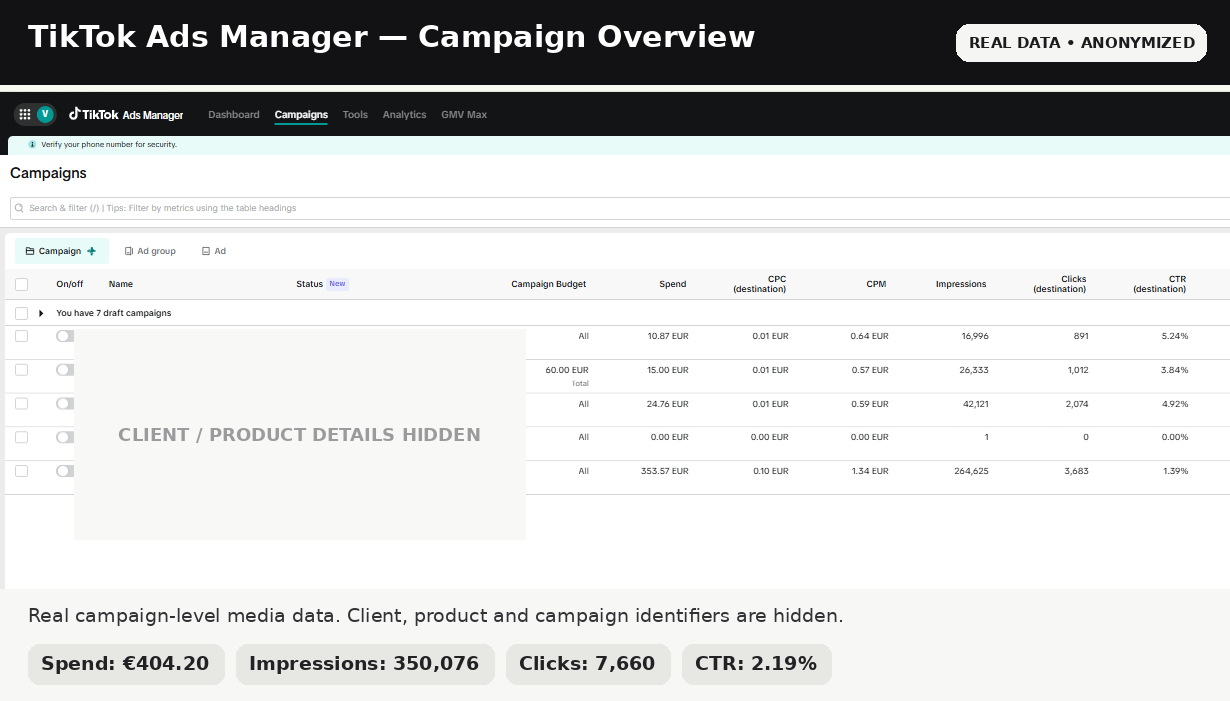The height and width of the screenshot is (701, 1230).
Task: Click the Campaign Budget column header
Action: coord(549,284)
